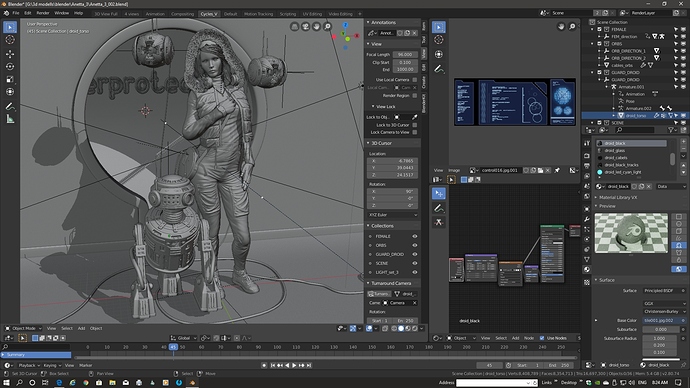Switch to the UV Editing workspace tab
Viewport: 690px width, 388px height.
pos(312,14)
